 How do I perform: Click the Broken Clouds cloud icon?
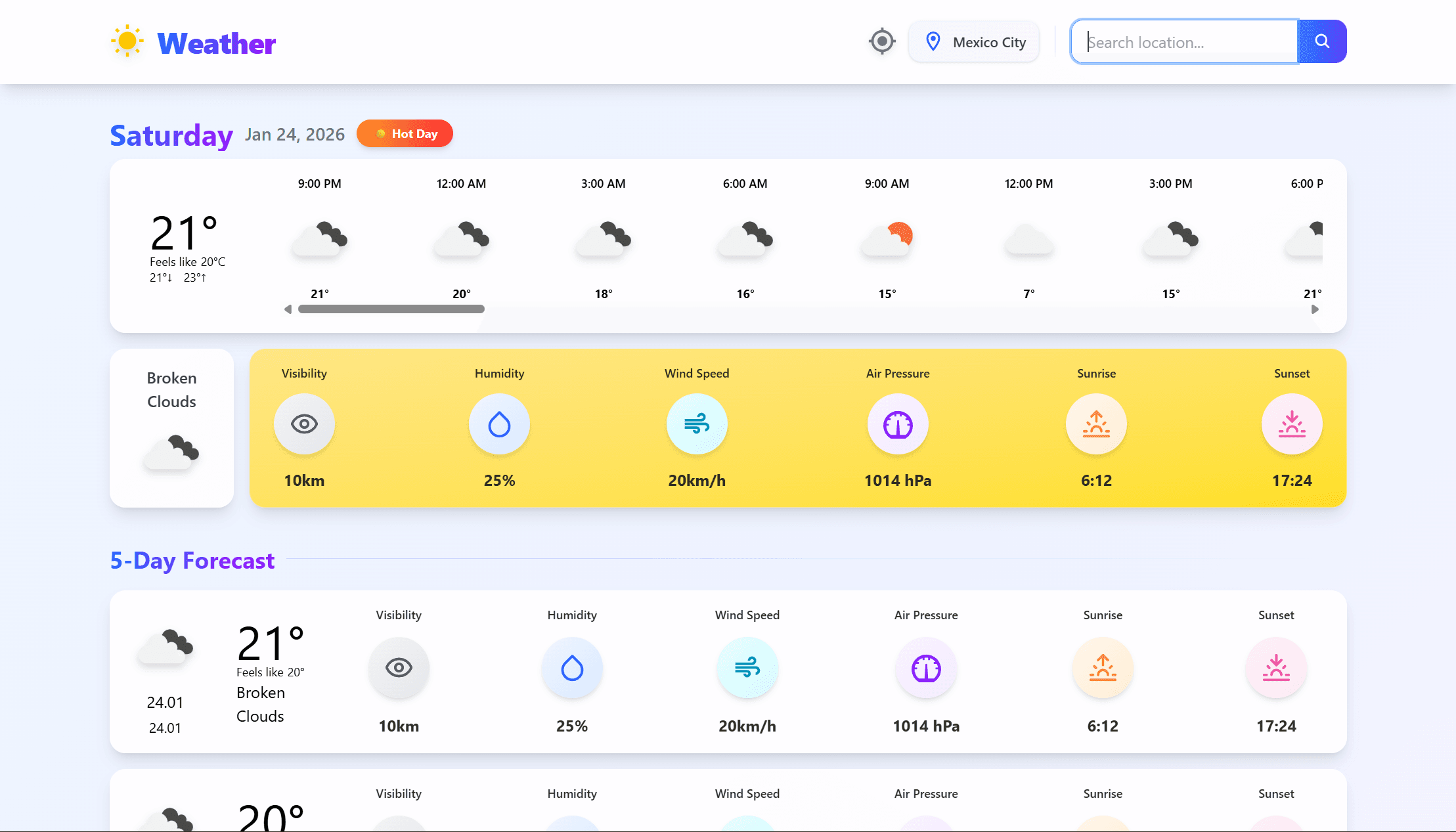[x=171, y=451]
